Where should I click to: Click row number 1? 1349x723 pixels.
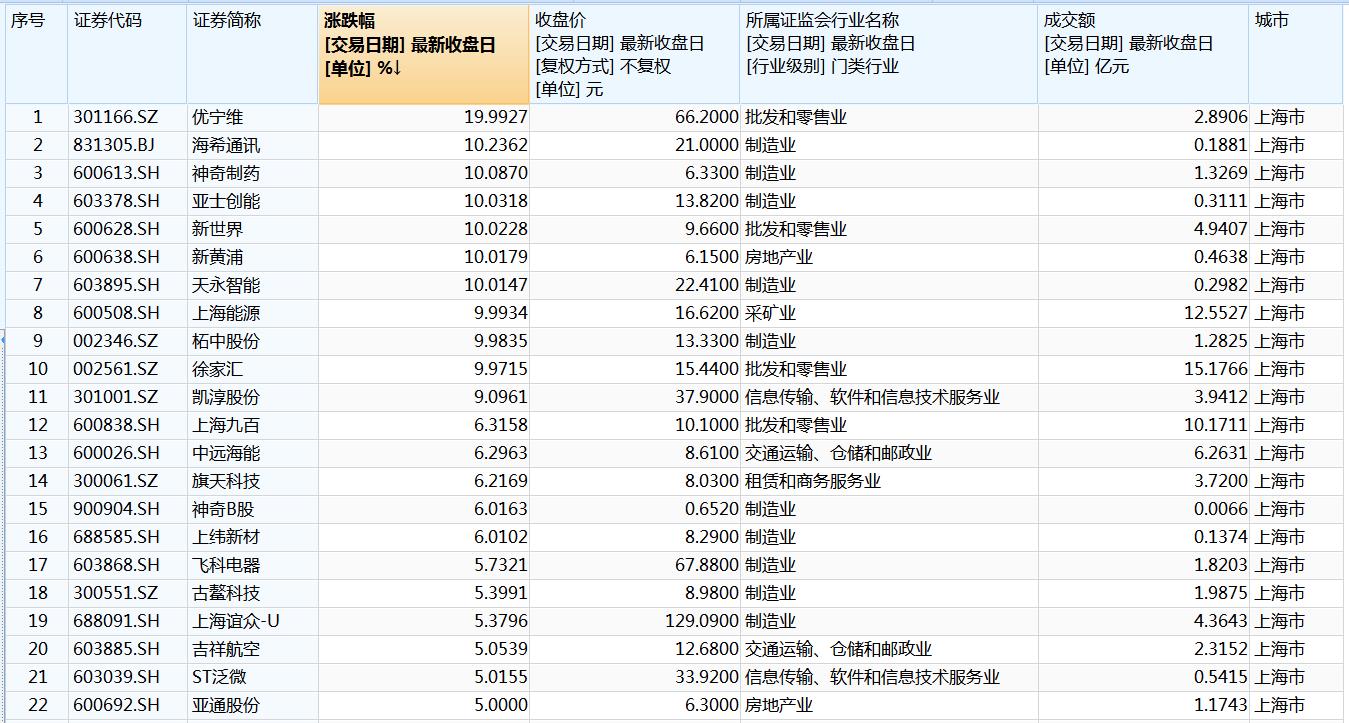click(38, 117)
